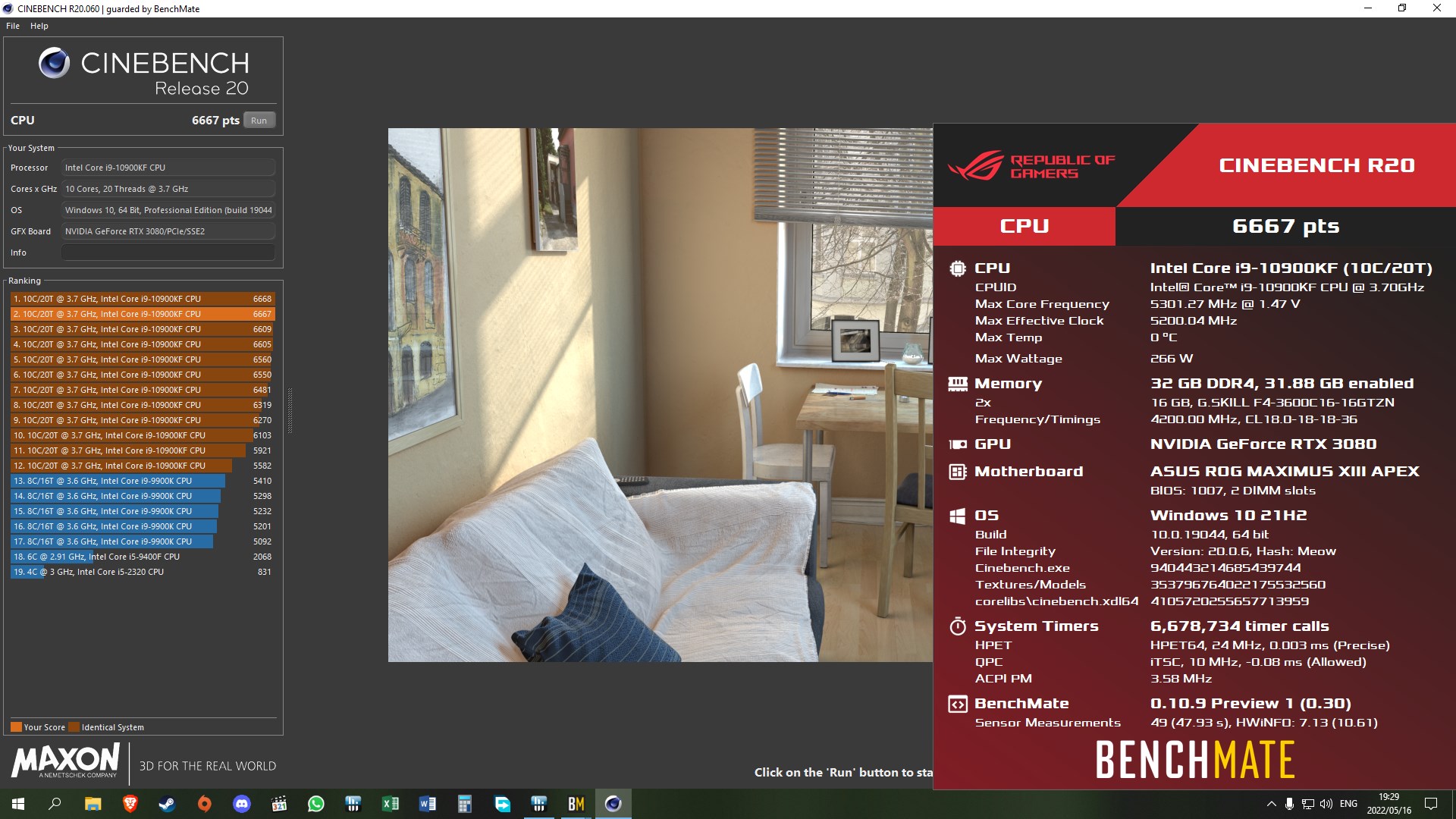This screenshot has width=1456, height=819.
Task: Select ranking entry 9 scoring 6270
Action: [143, 420]
